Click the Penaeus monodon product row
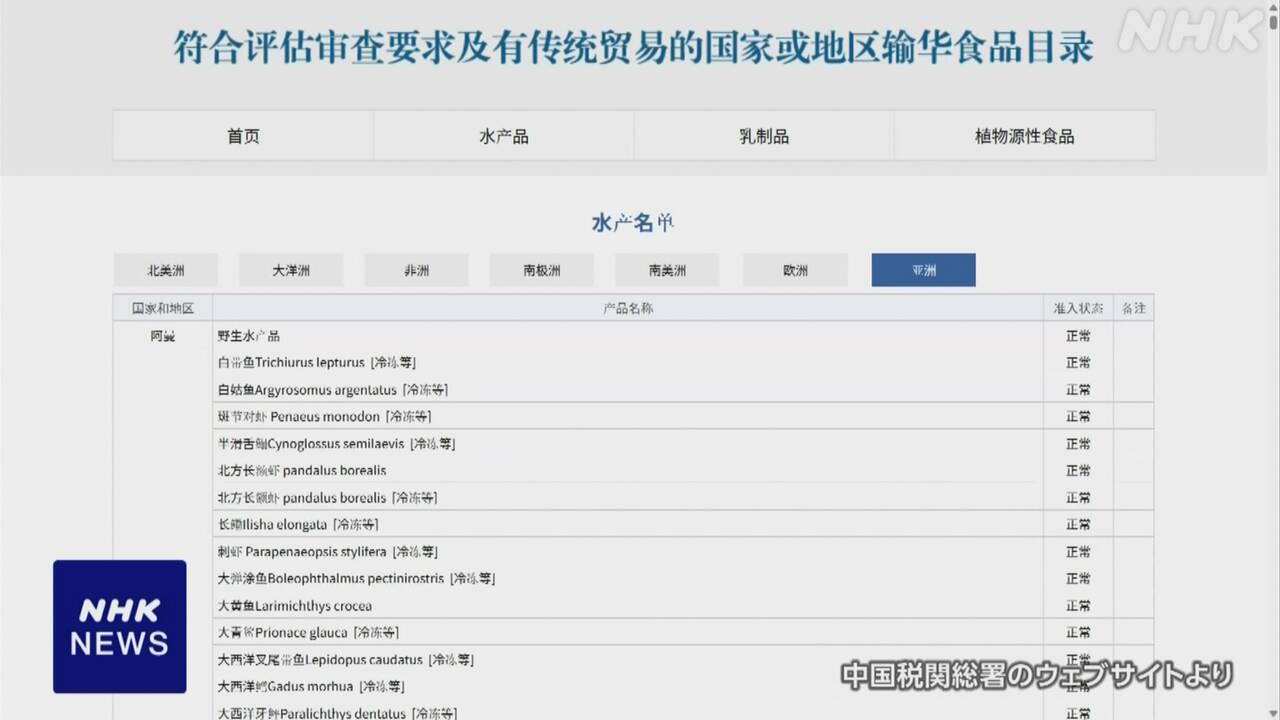The height and width of the screenshot is (720, 1280). [628, 416]
